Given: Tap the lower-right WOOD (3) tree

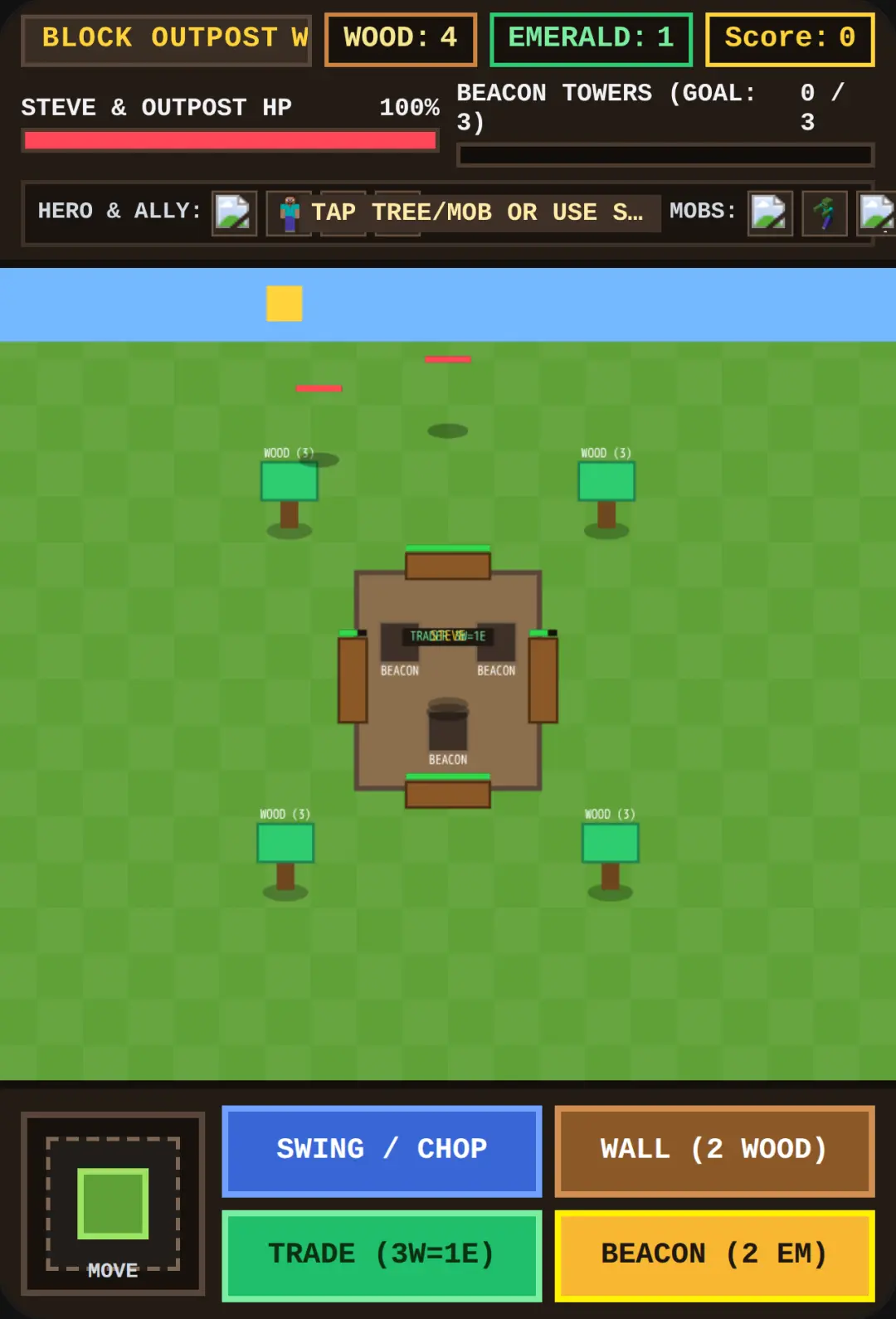Looking at the screenshot, I should tap(611, 857).
